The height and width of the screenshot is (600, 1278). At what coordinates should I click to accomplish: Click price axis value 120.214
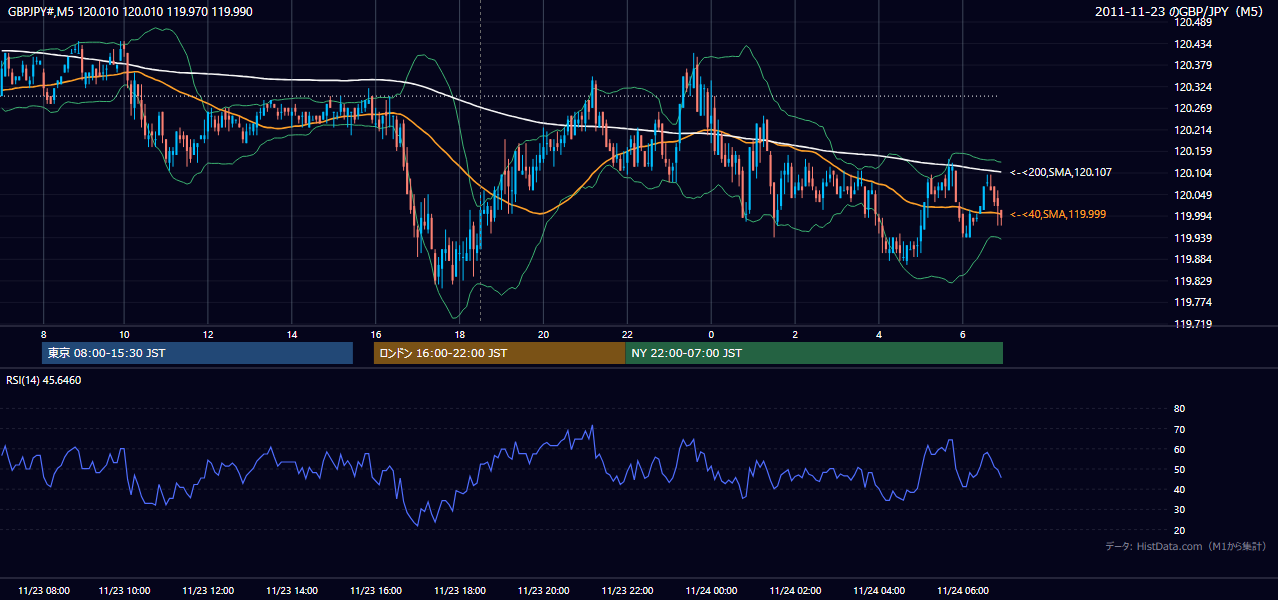coord(1193,130)
